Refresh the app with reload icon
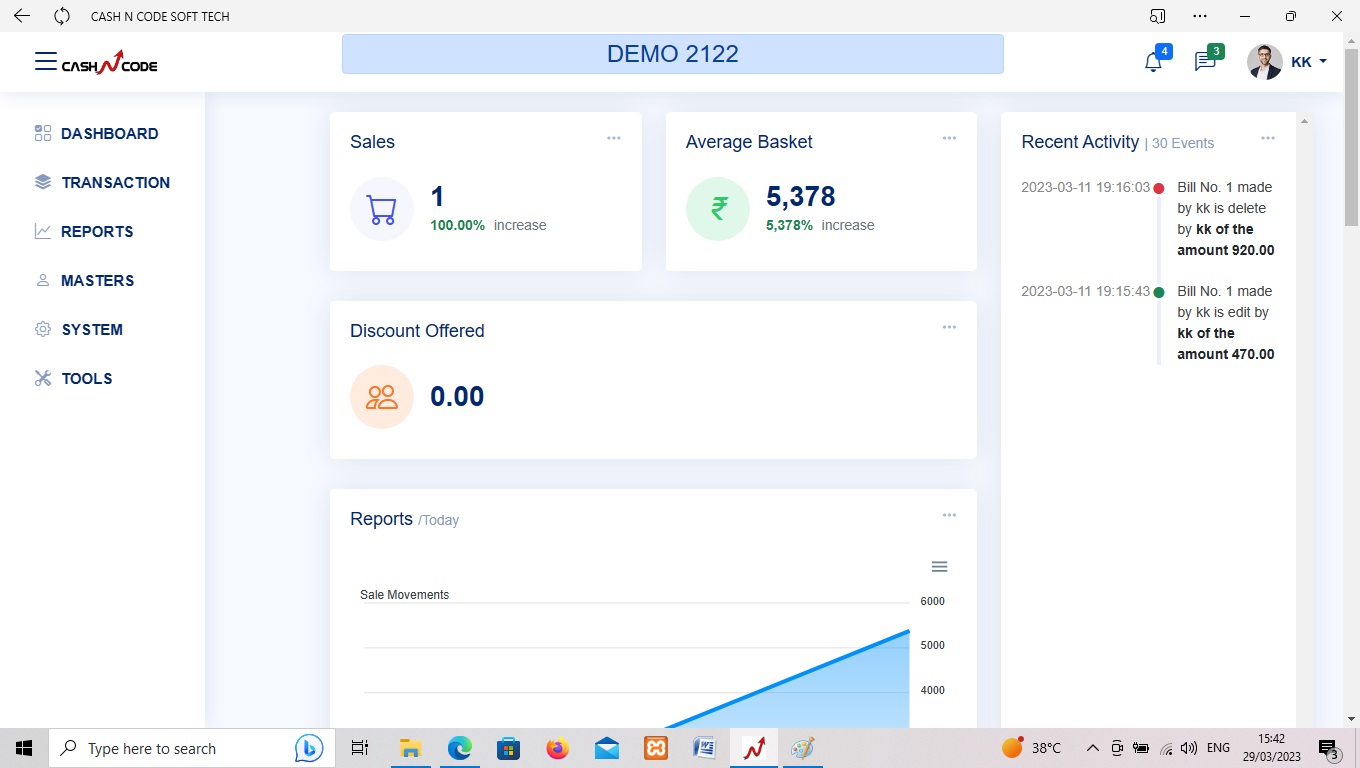Viewport: 1360px width, 768px height. point(62,16)
